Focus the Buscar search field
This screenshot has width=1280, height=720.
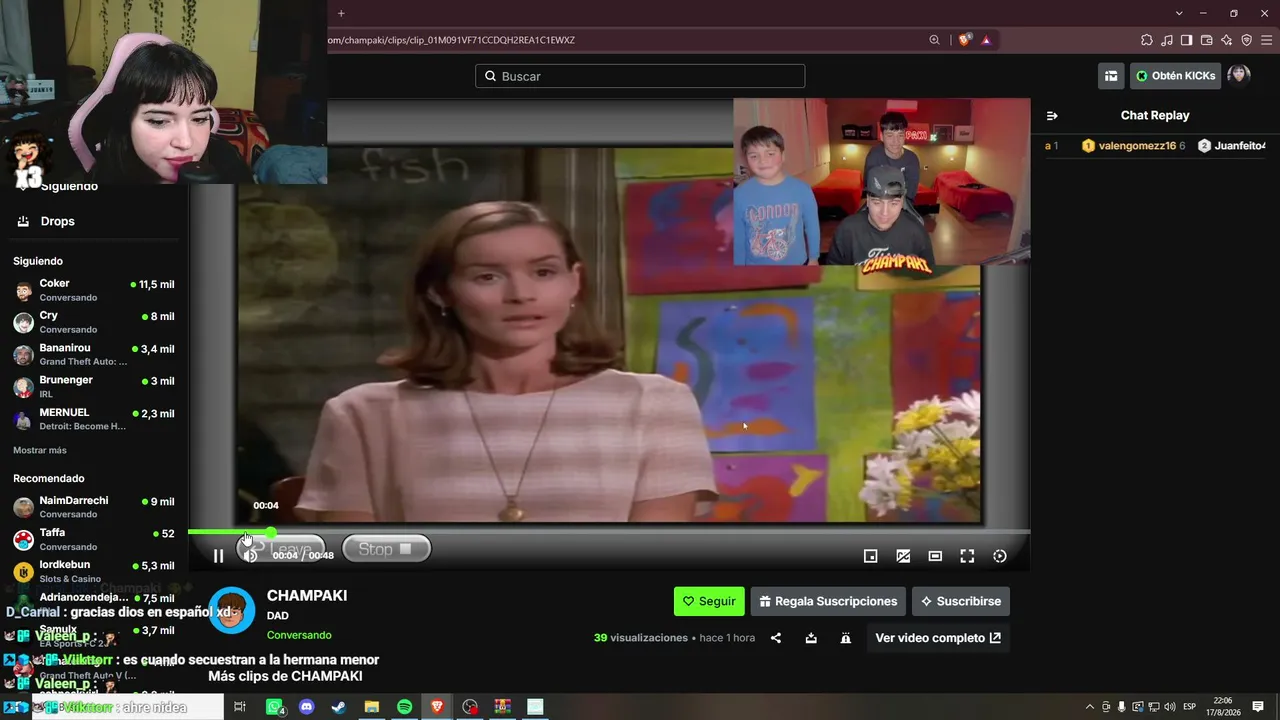(640, 76)
